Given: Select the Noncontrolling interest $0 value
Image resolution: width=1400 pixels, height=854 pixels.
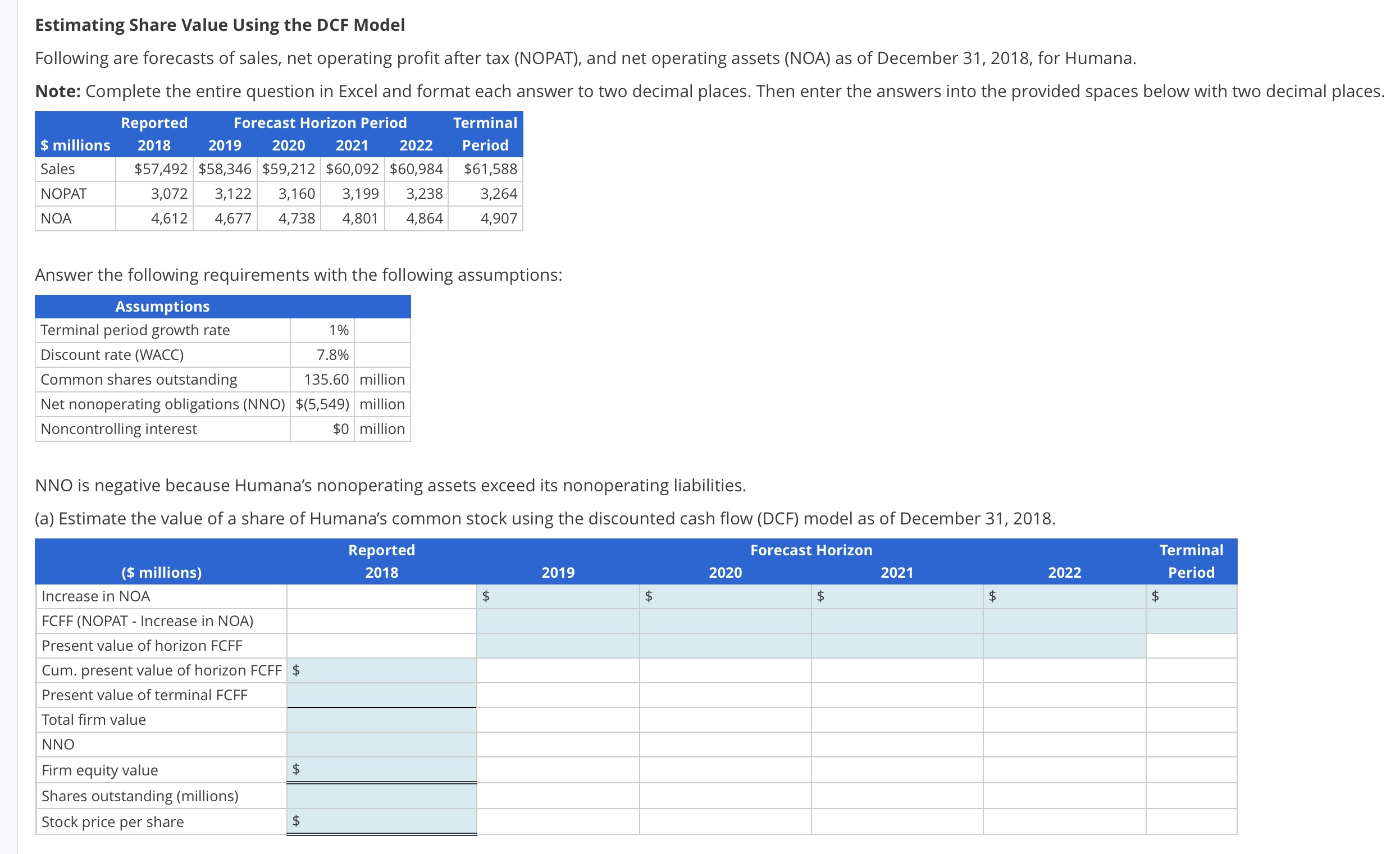Looking at the screenshot, I should point(341,429).
